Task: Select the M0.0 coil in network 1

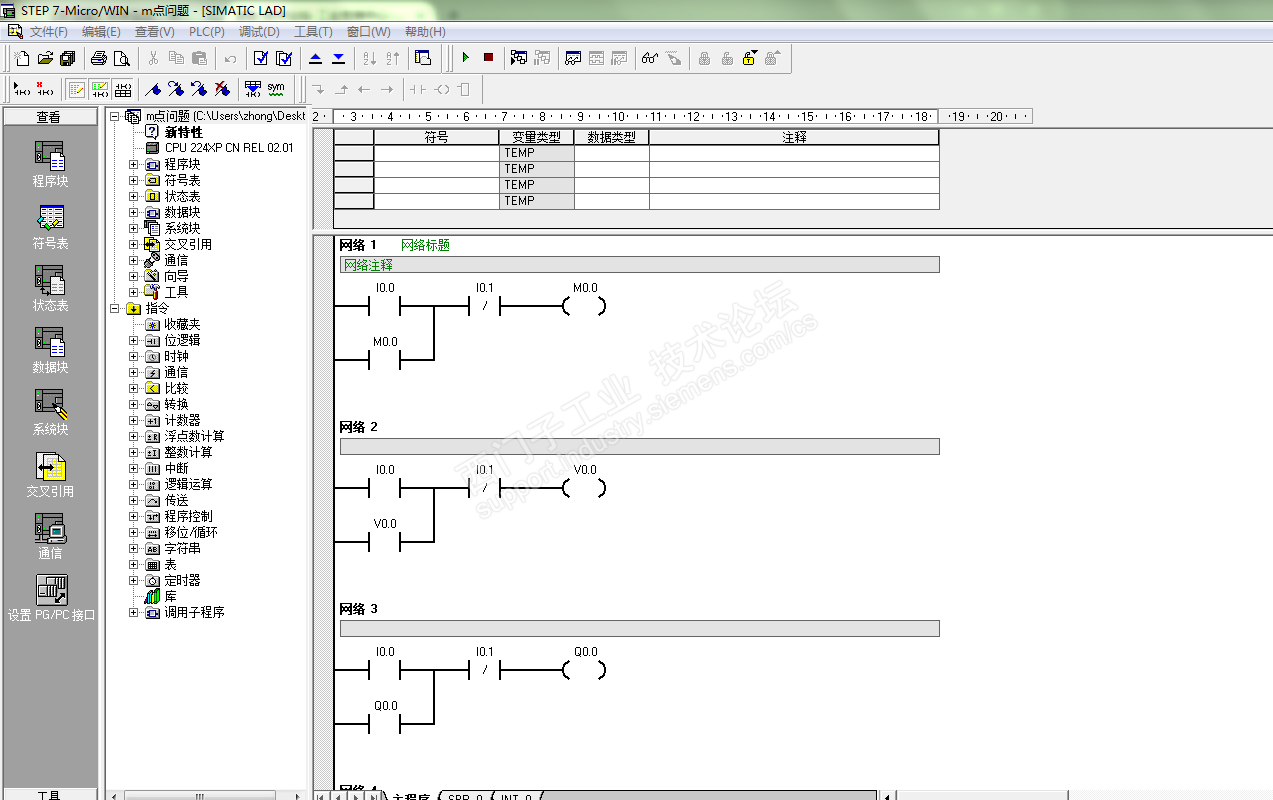Action: click(585, 307)
